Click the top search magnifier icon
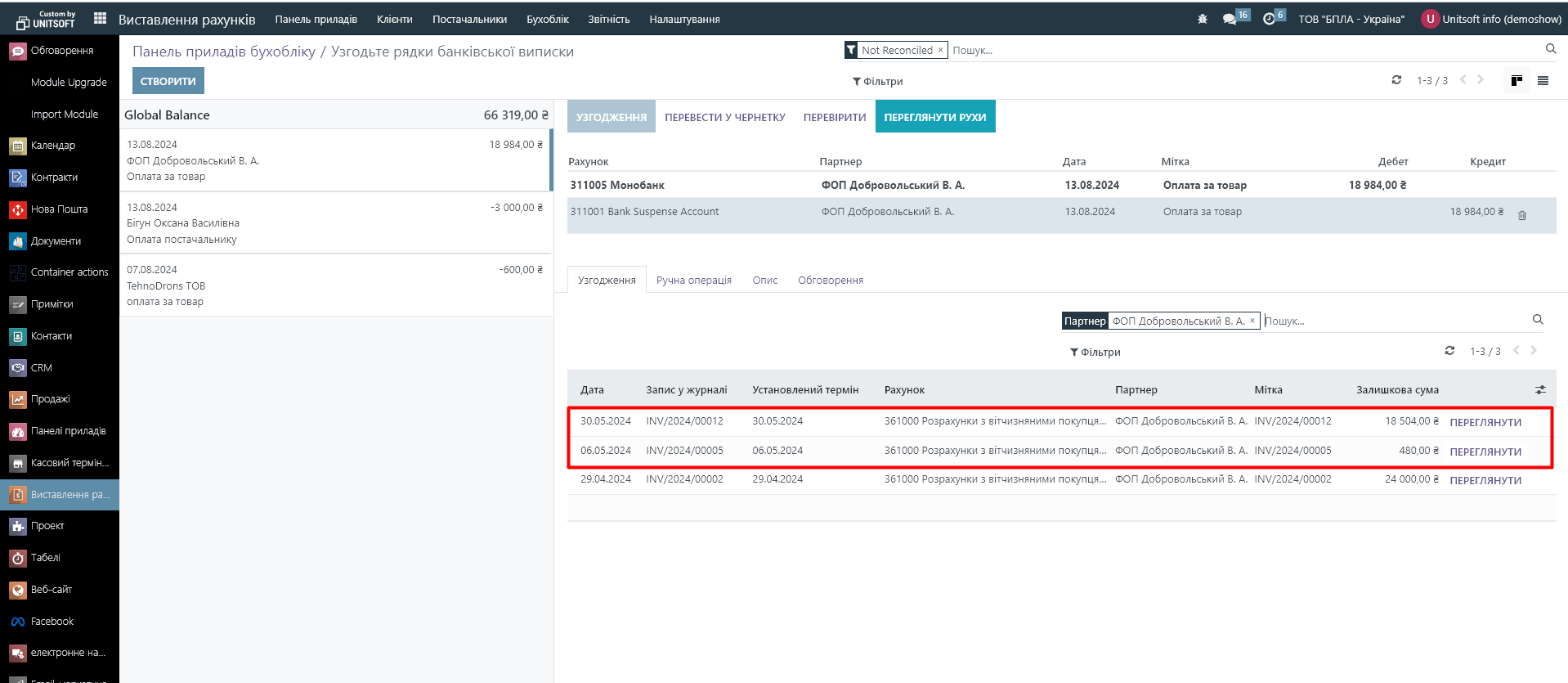This screenshot has height=683, width=1568. click(x=1550, y=49)
